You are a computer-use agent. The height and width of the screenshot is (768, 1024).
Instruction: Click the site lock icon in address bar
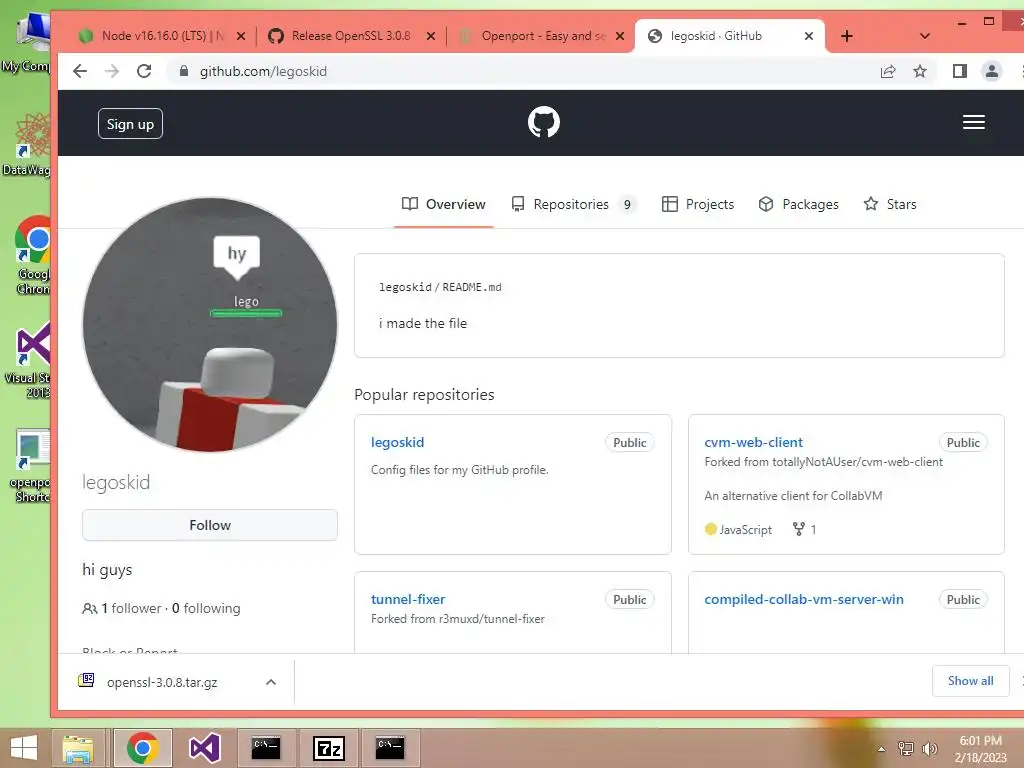click(184, 71)
